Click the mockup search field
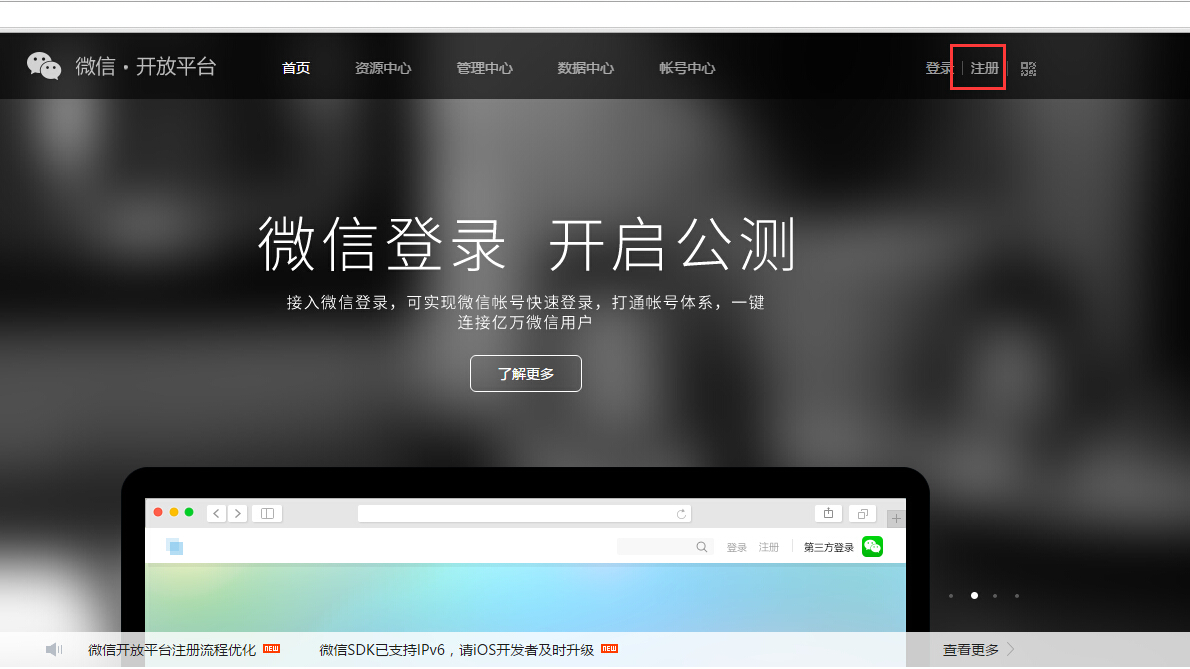 point(665,547)
